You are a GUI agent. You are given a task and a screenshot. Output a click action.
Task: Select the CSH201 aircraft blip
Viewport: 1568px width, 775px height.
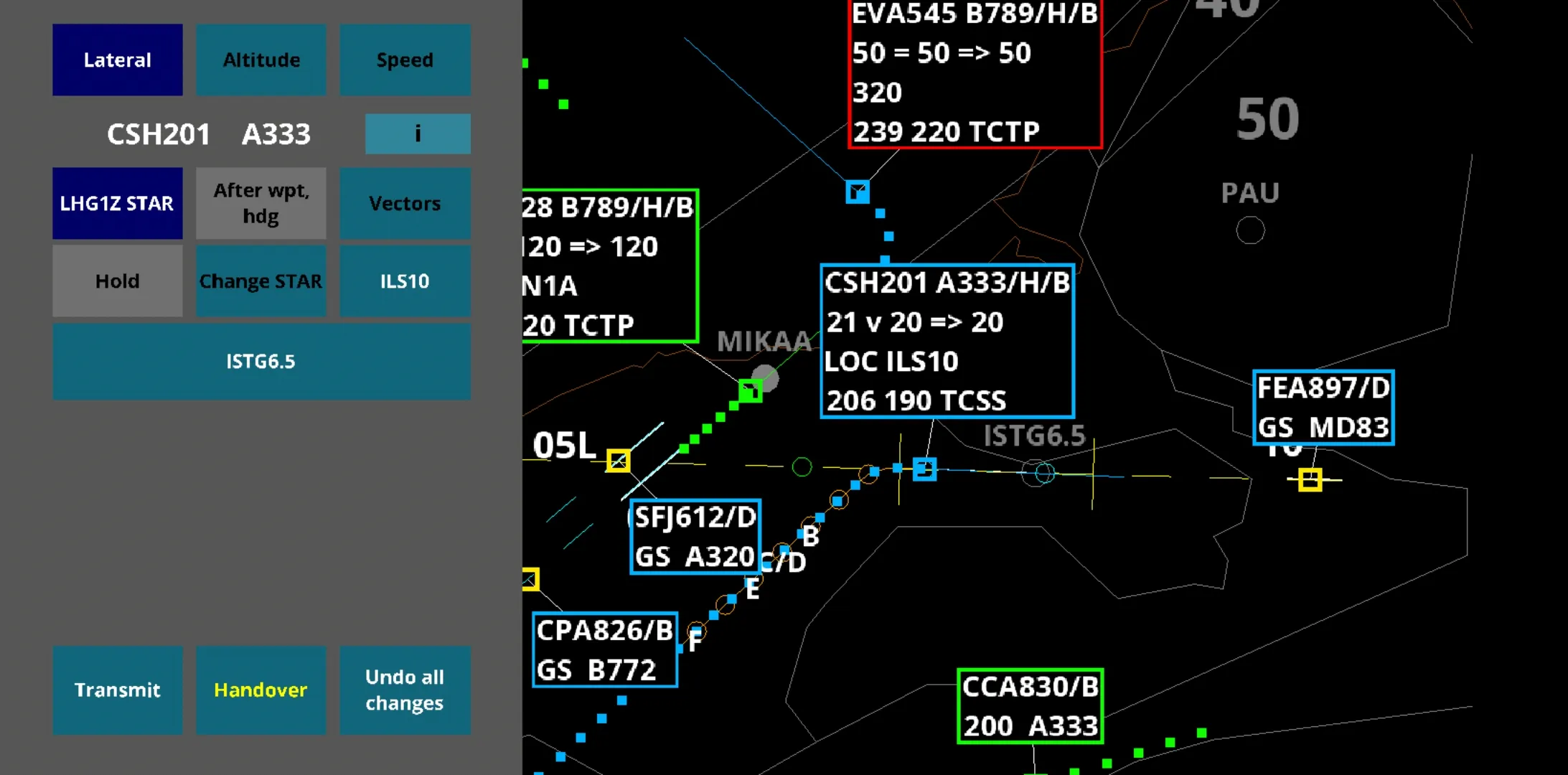click(924, 469)
